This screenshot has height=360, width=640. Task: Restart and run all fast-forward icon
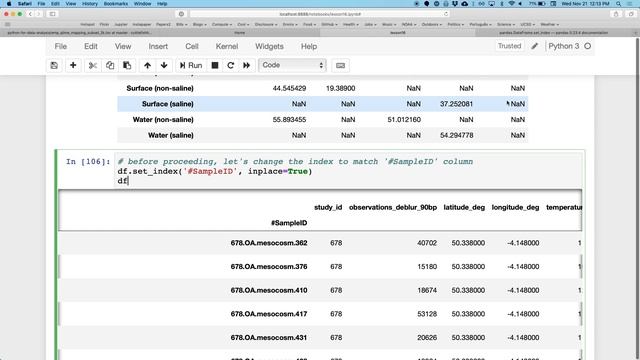[x=247, y=65]
